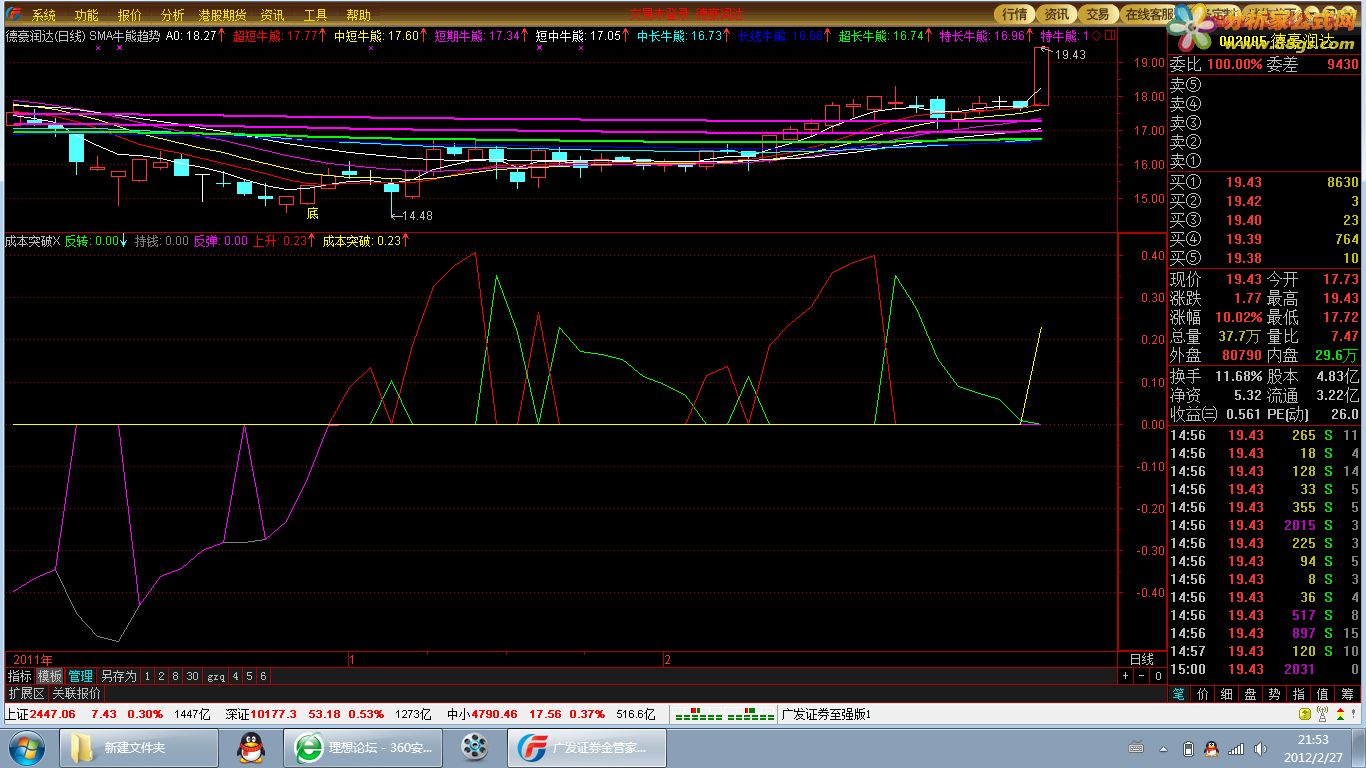
Task: Select template slot 4
Action: [236, 676]
